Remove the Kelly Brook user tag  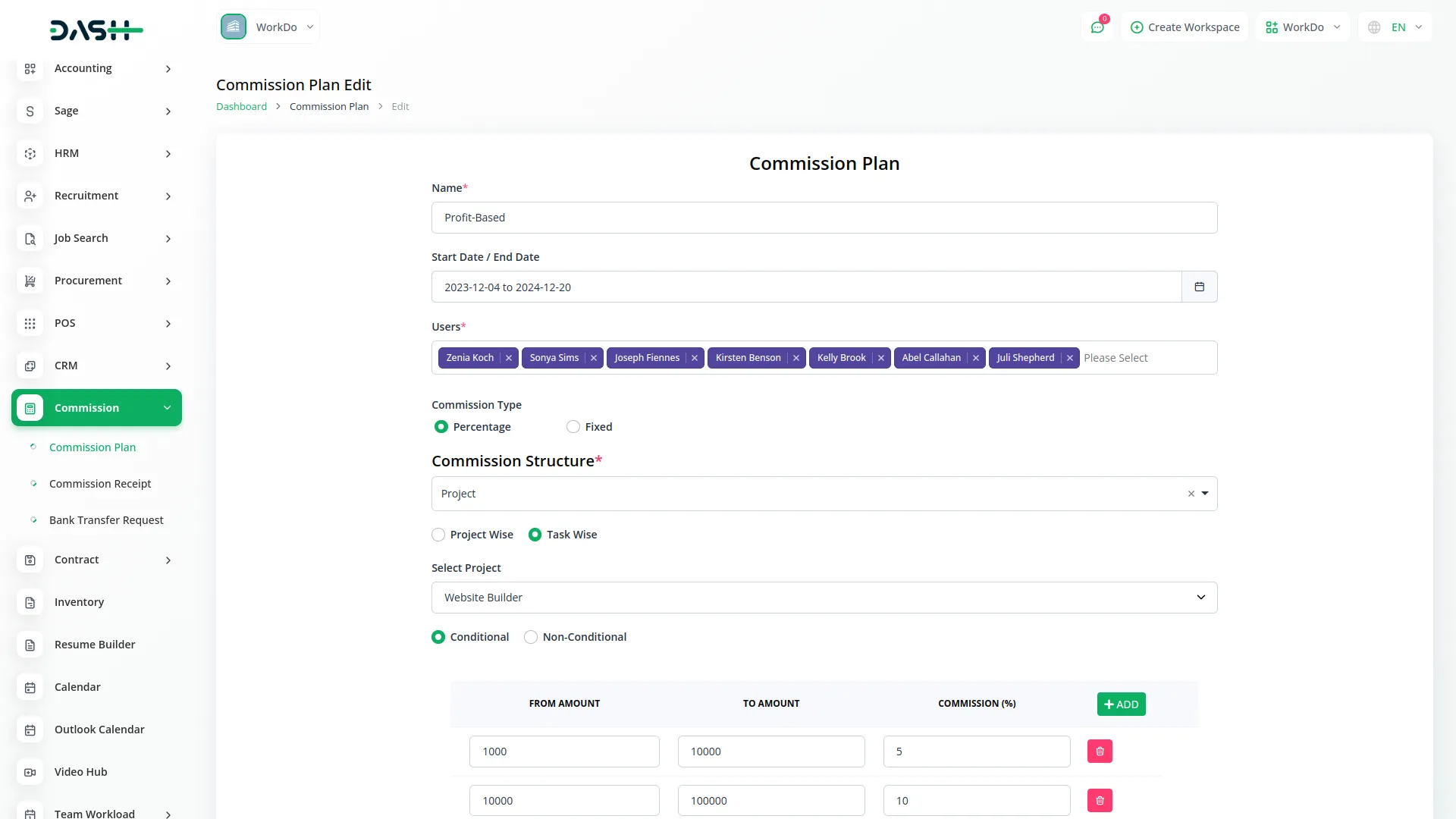click(x=880, y=358)
